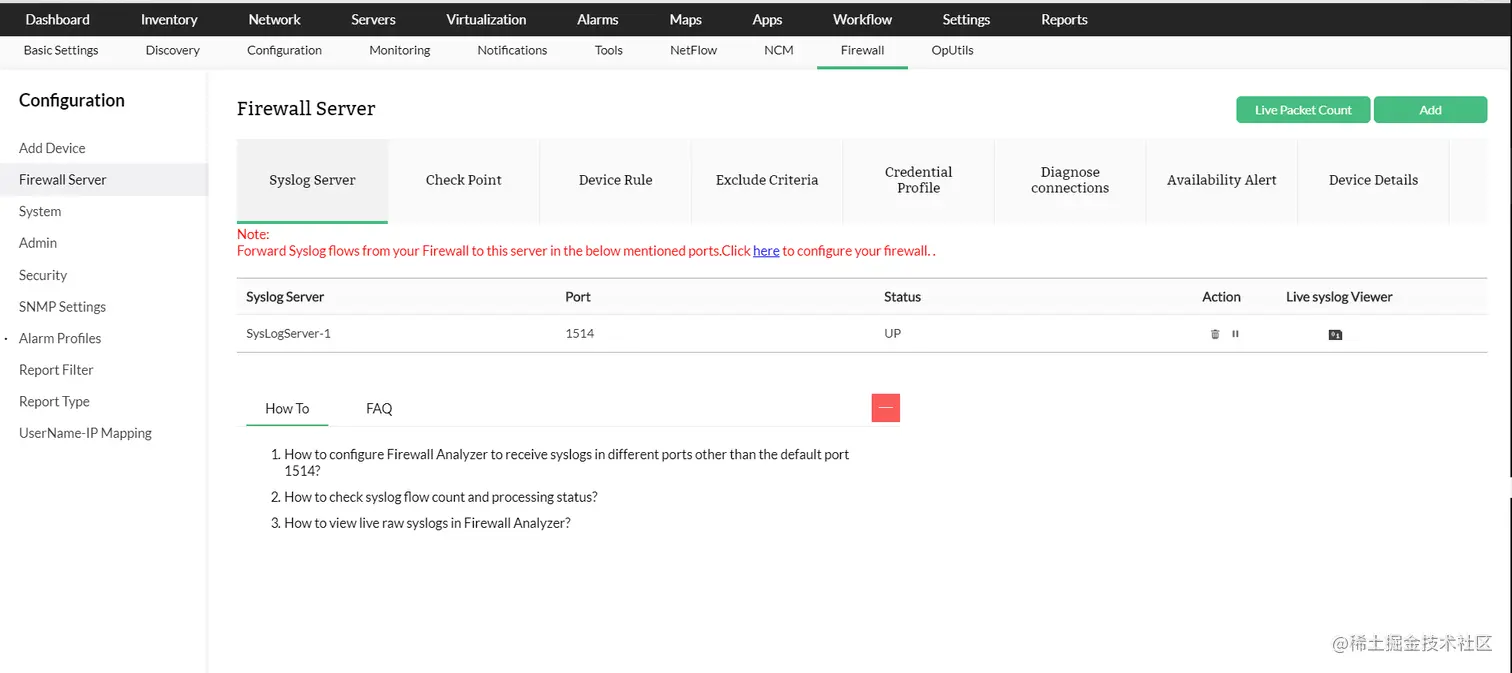Switch to the NetFlow module
Screen dimensions: 1512x673
(x=692, y=50)
